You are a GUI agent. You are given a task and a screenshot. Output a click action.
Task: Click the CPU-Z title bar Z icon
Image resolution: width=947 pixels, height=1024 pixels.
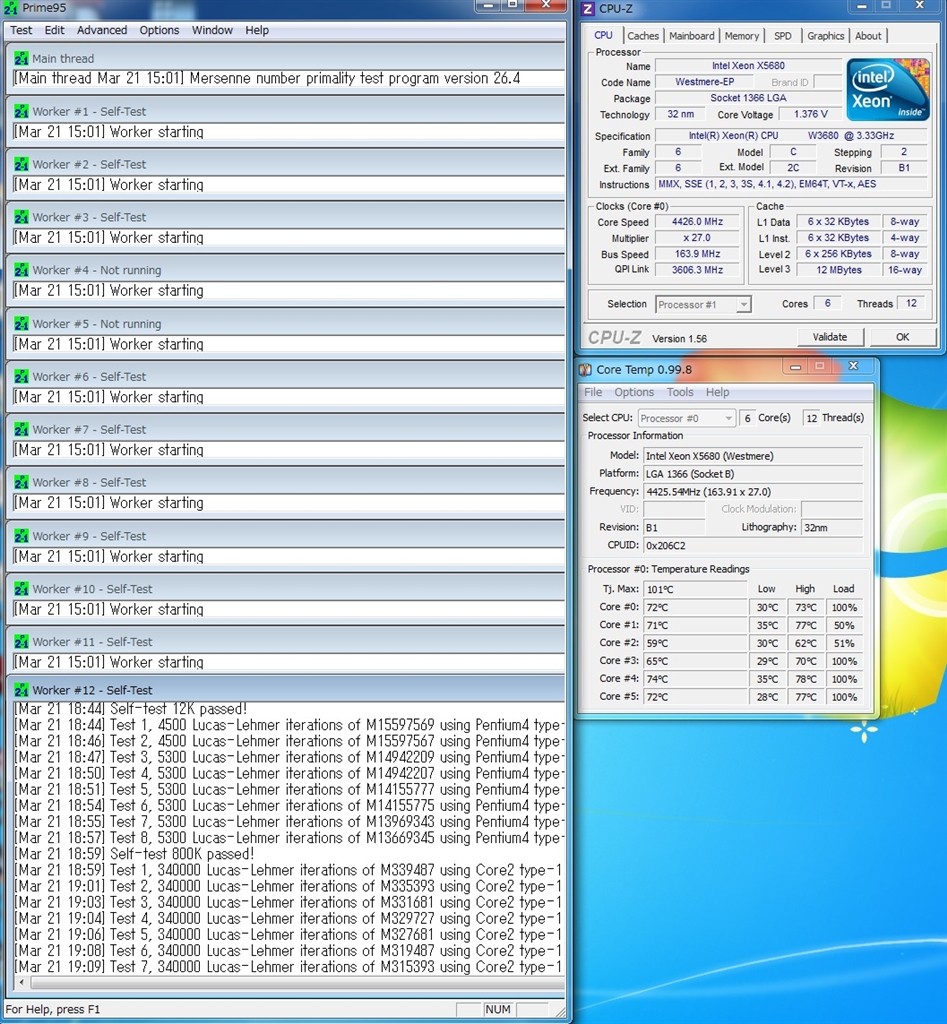(588, 8)
